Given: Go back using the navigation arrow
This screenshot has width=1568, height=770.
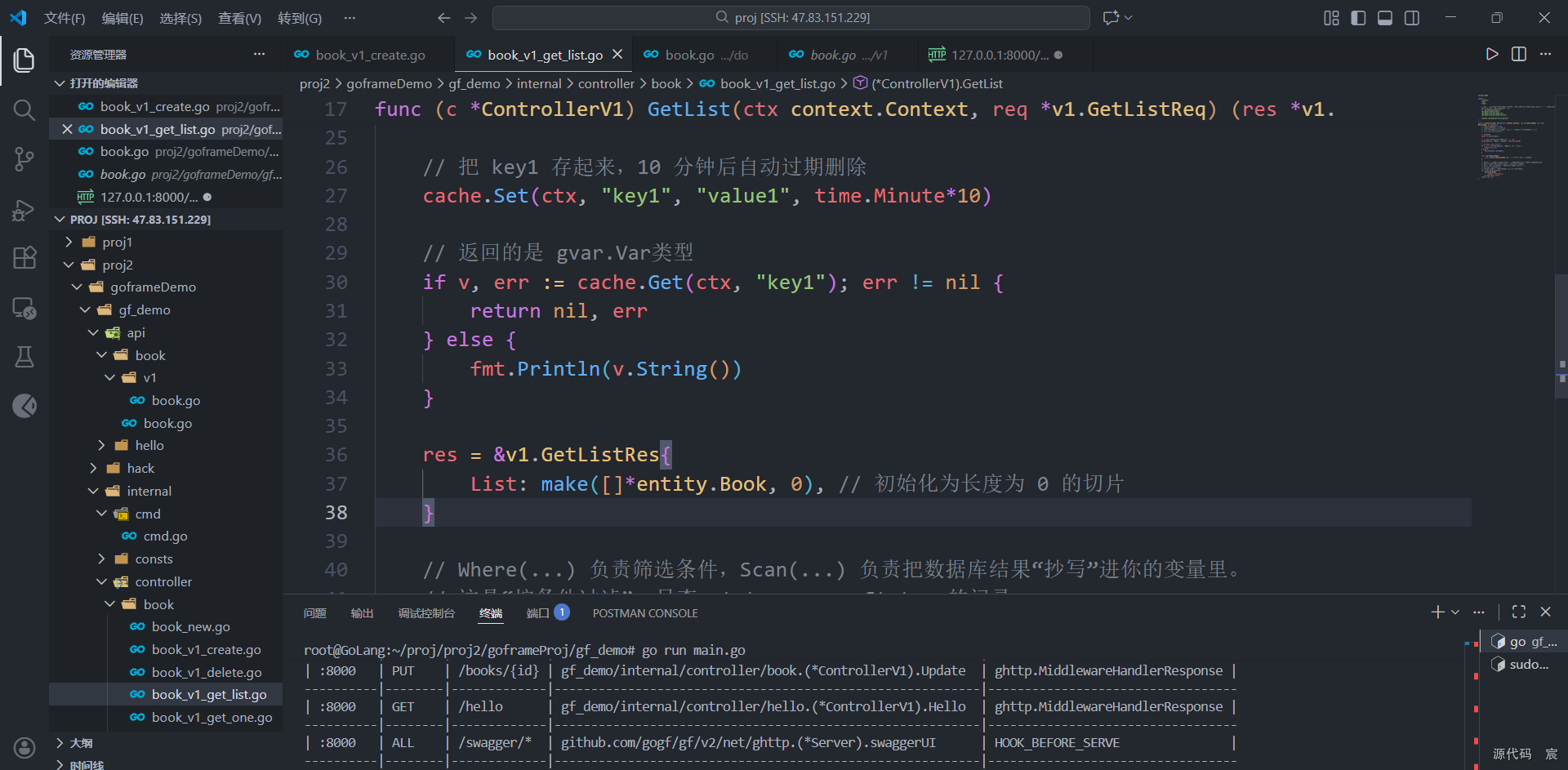Looking at the screenshot, I should tap(443, 18).
